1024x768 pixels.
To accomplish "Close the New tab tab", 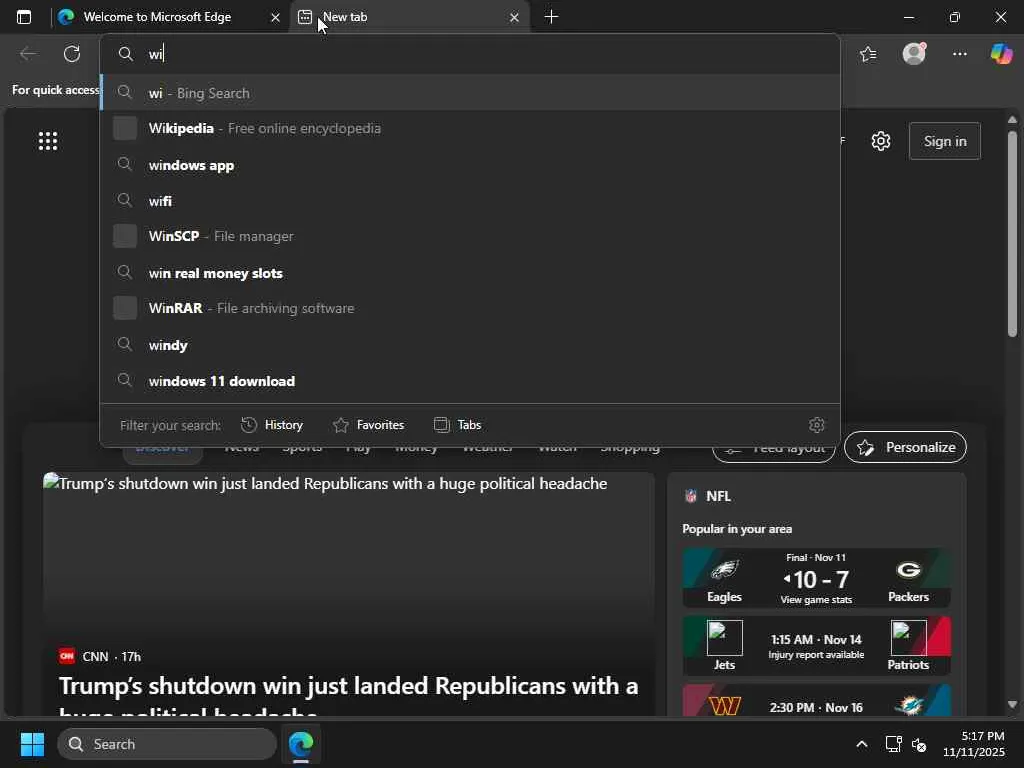I will coord(515,18).
